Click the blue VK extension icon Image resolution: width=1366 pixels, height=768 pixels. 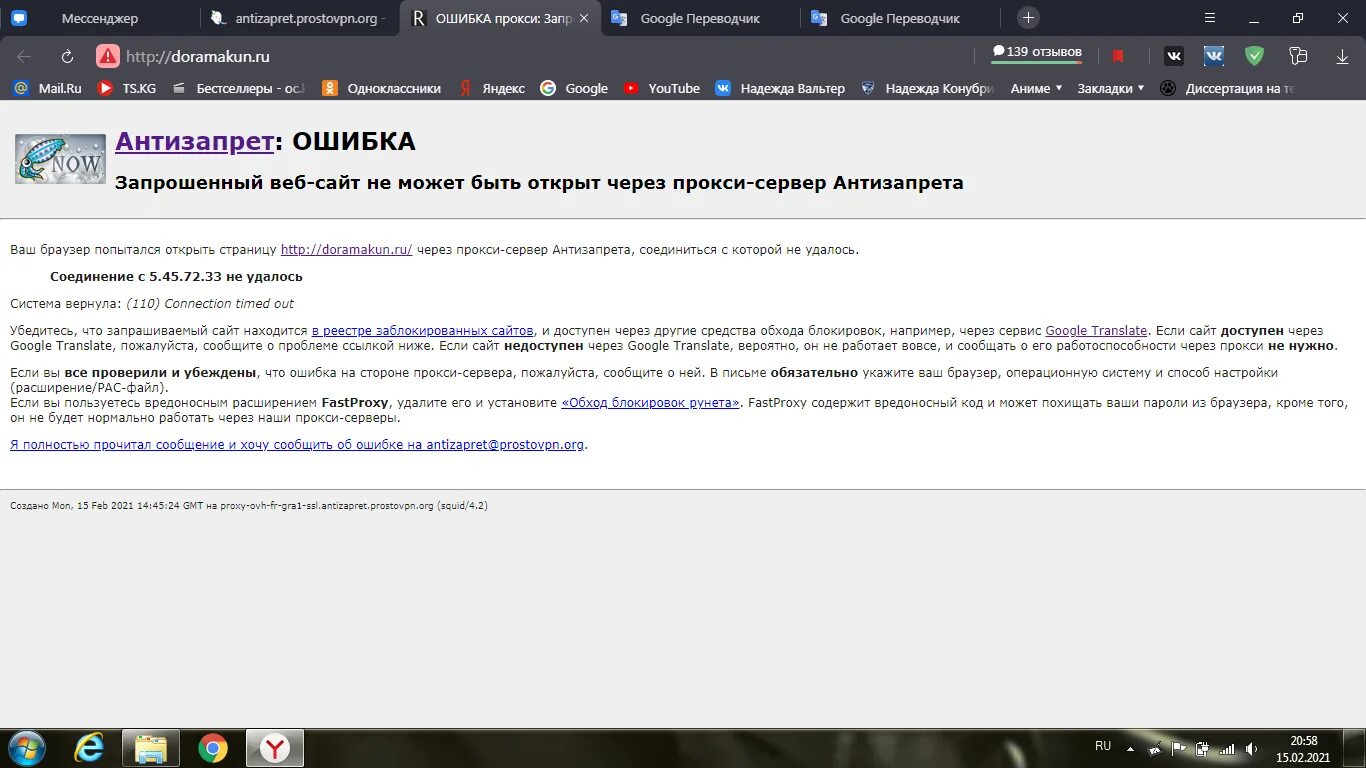click(1214, 56)
